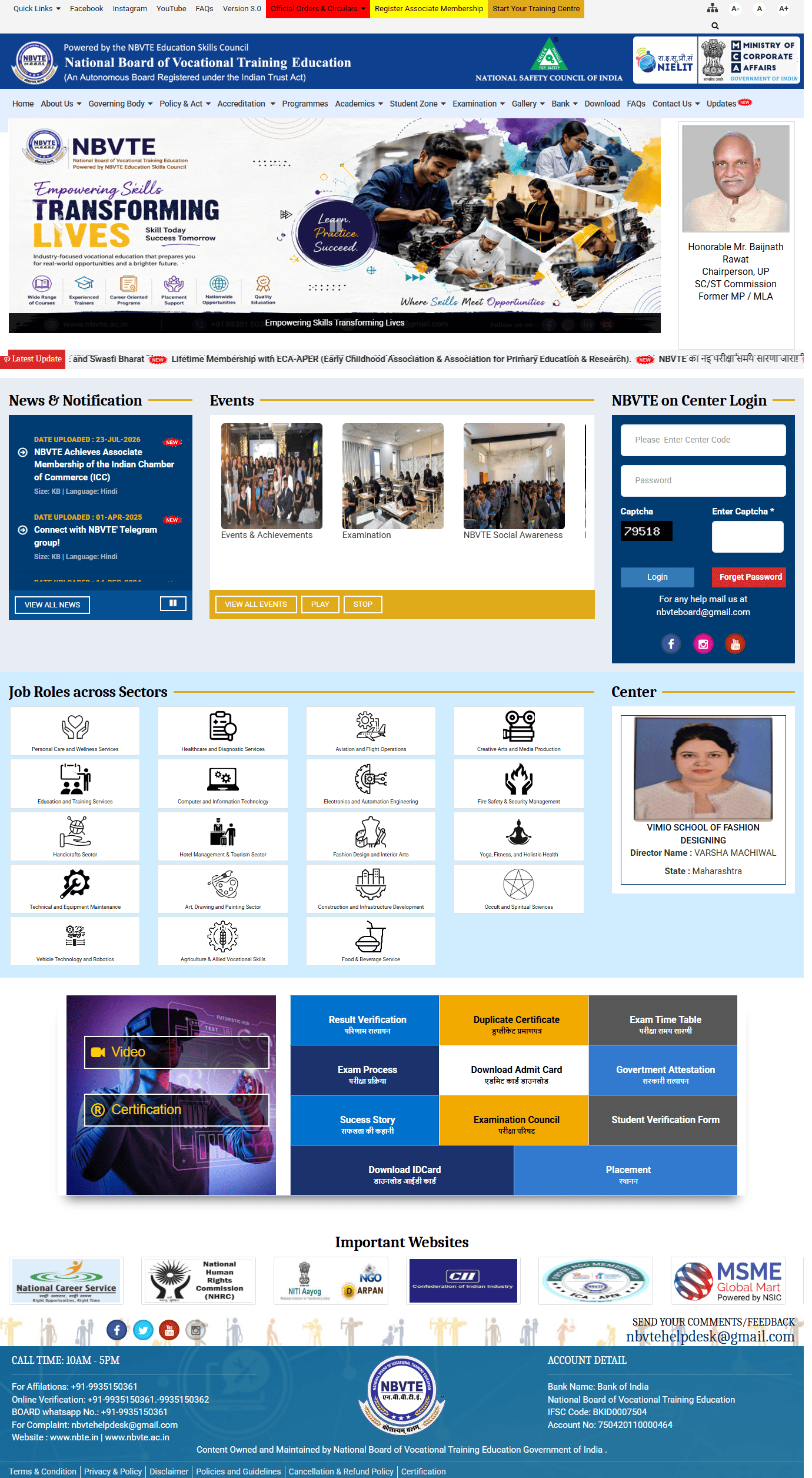This screenshot has width=812, height=1478.
Task: Select Food & Beverage Service icon
Action: pyautogui.click(x=371, y=936)
